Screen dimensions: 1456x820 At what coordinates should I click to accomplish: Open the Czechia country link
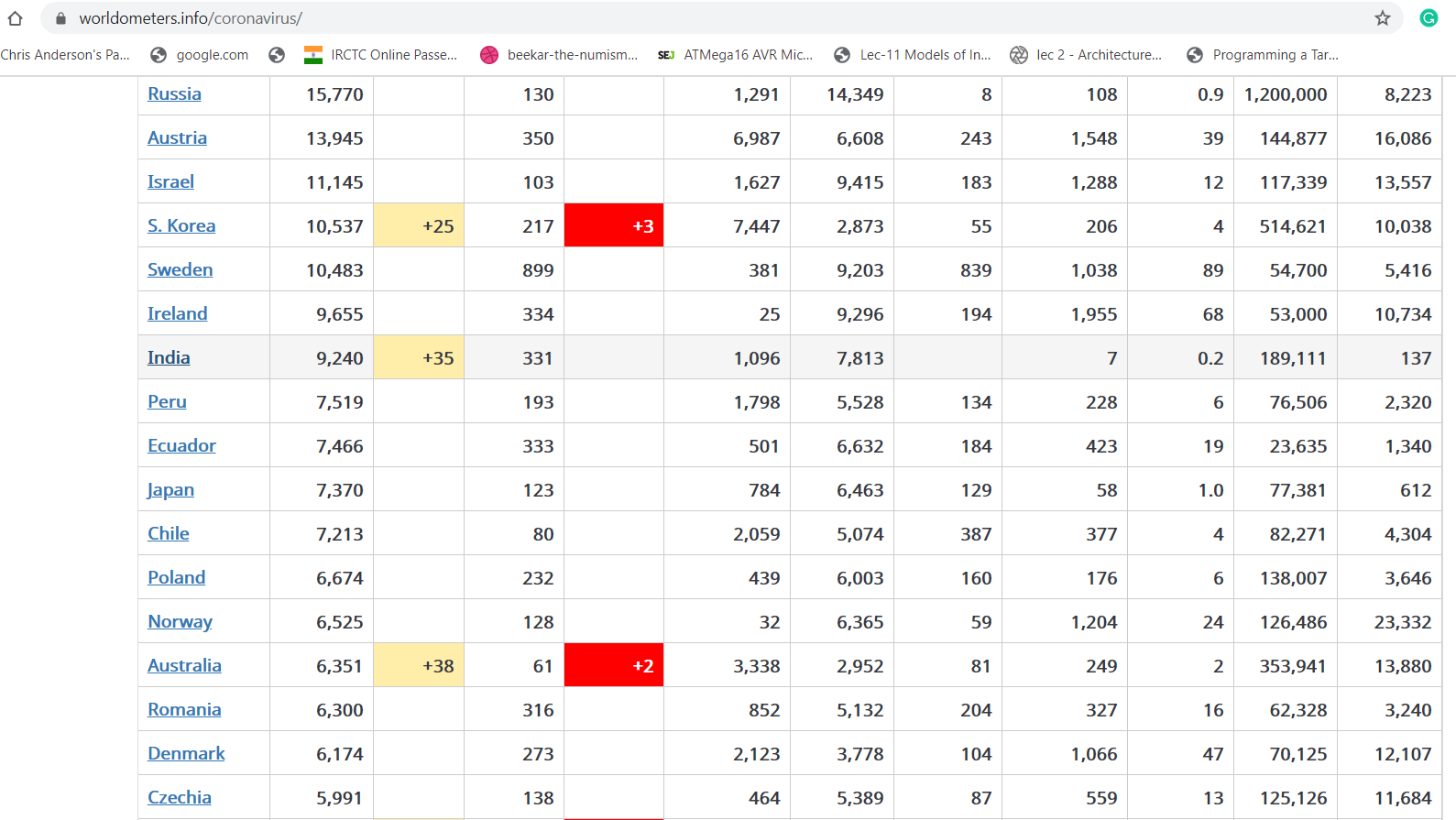tap(180, 797)
